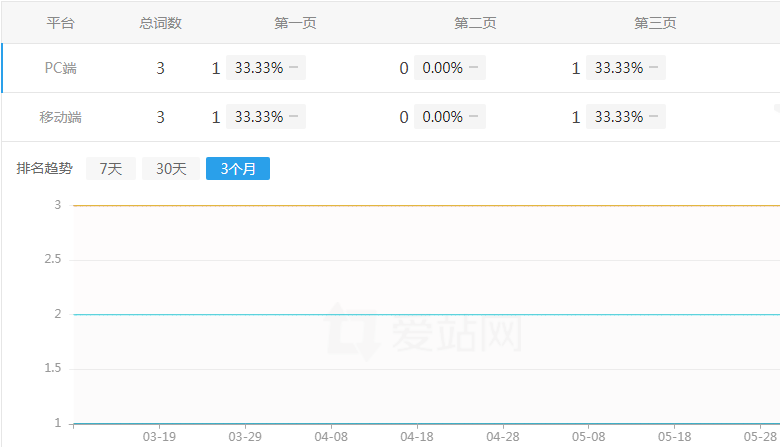Switch trend range to 7天
The width and height of the screenshot is (780, 447).
(110, 169)
